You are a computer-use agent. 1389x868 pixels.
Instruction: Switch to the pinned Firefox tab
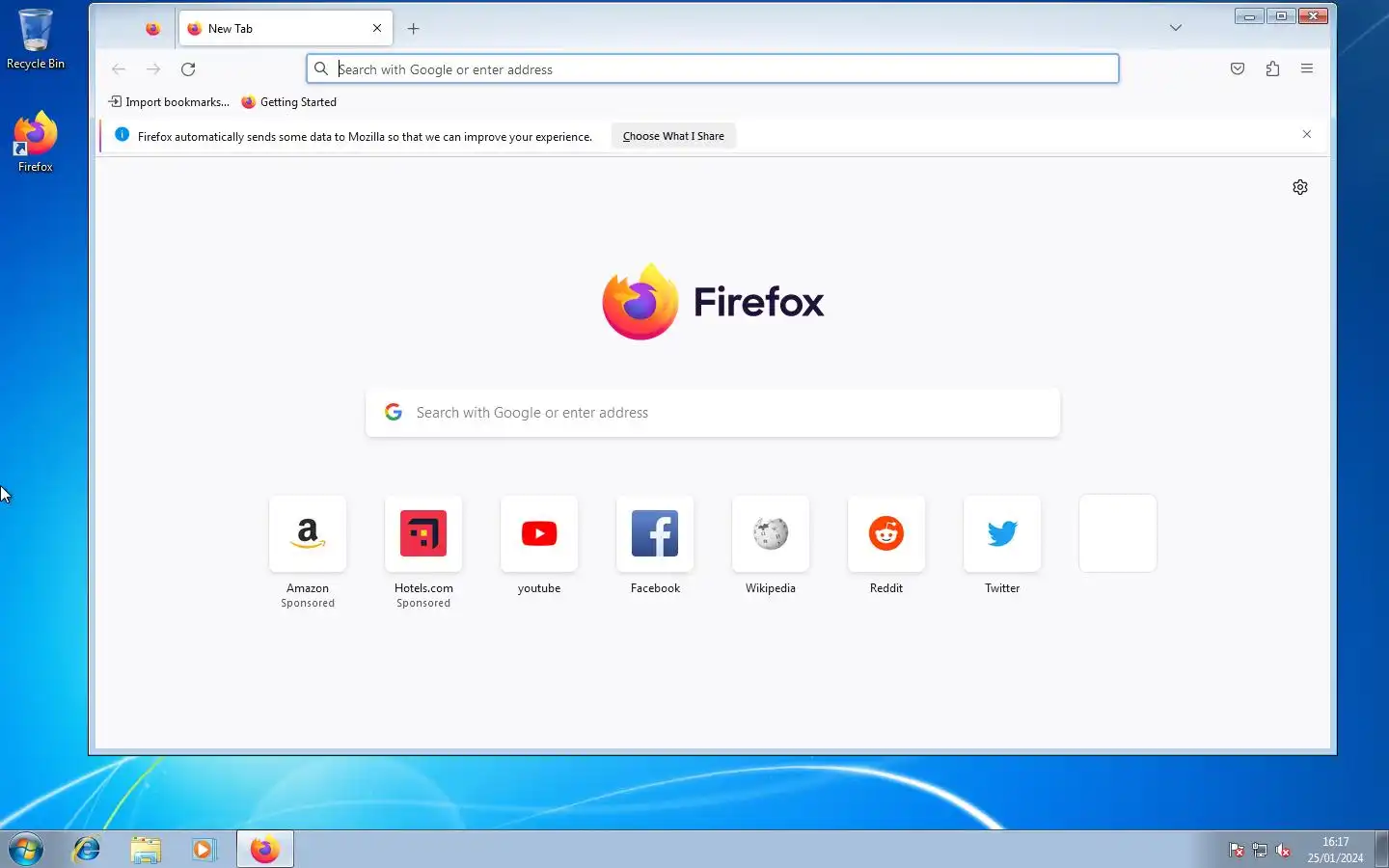pyautogui.click(x=152, y=29)
